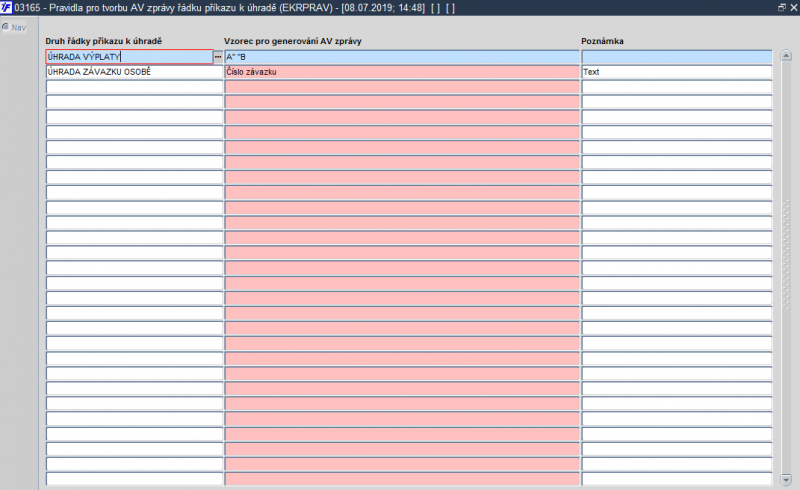Close the window with the X icon
The image size is (800, 490).
coord(793,7)
